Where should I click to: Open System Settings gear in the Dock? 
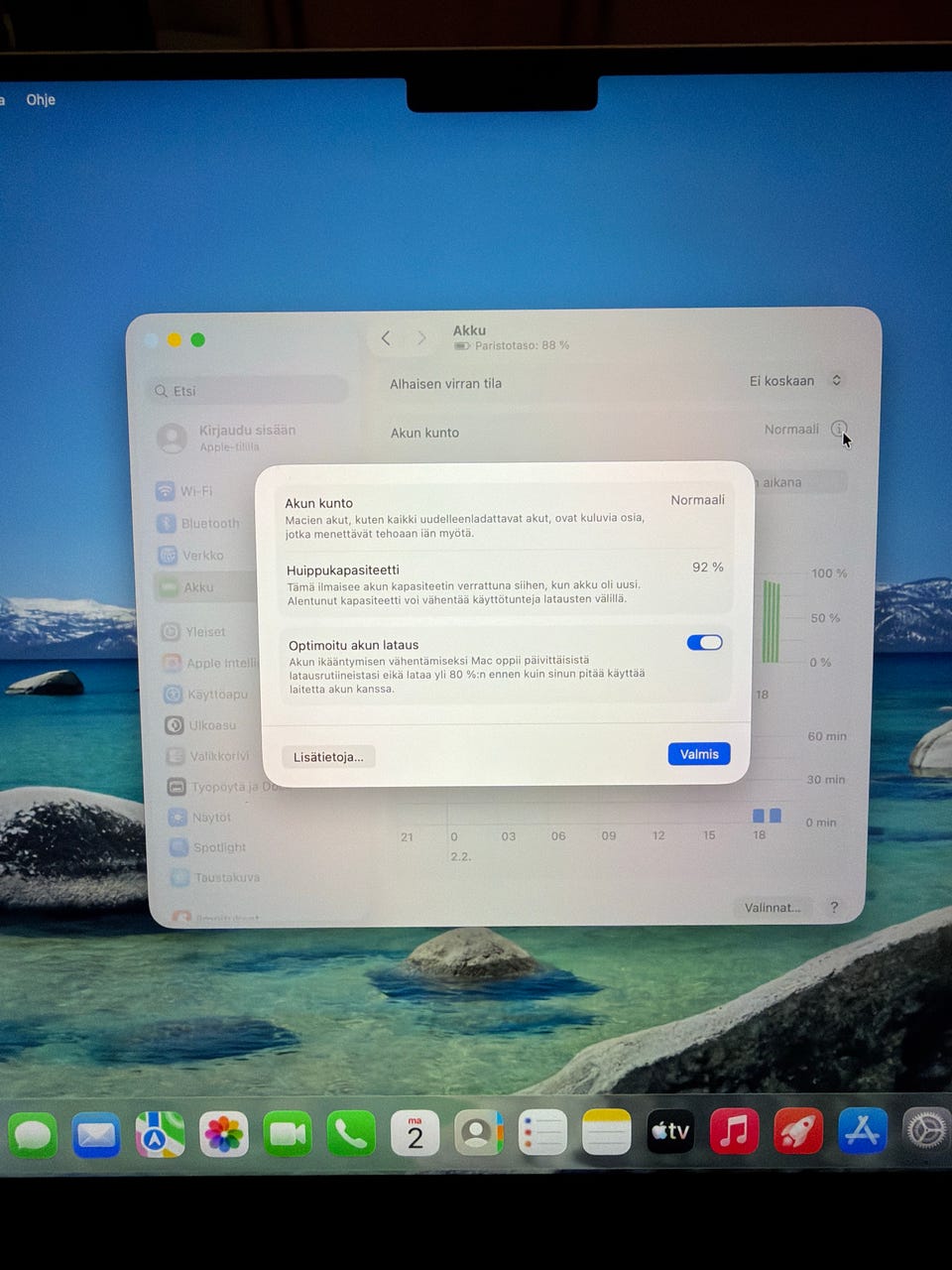[x=926, y=1130]
